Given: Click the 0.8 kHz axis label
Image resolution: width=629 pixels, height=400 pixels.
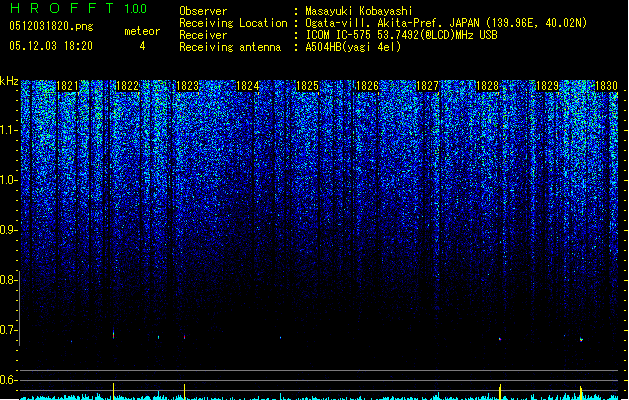Looking at the screenshot, I should tap(8, 280).
